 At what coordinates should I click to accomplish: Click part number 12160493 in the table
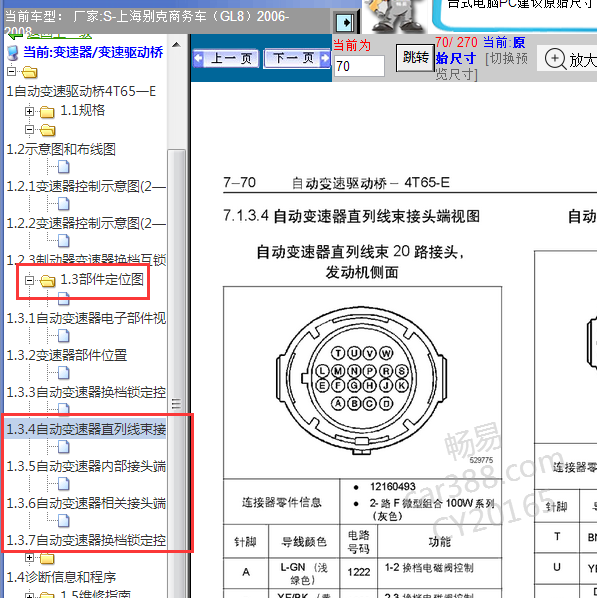click(x=393, y=487)
